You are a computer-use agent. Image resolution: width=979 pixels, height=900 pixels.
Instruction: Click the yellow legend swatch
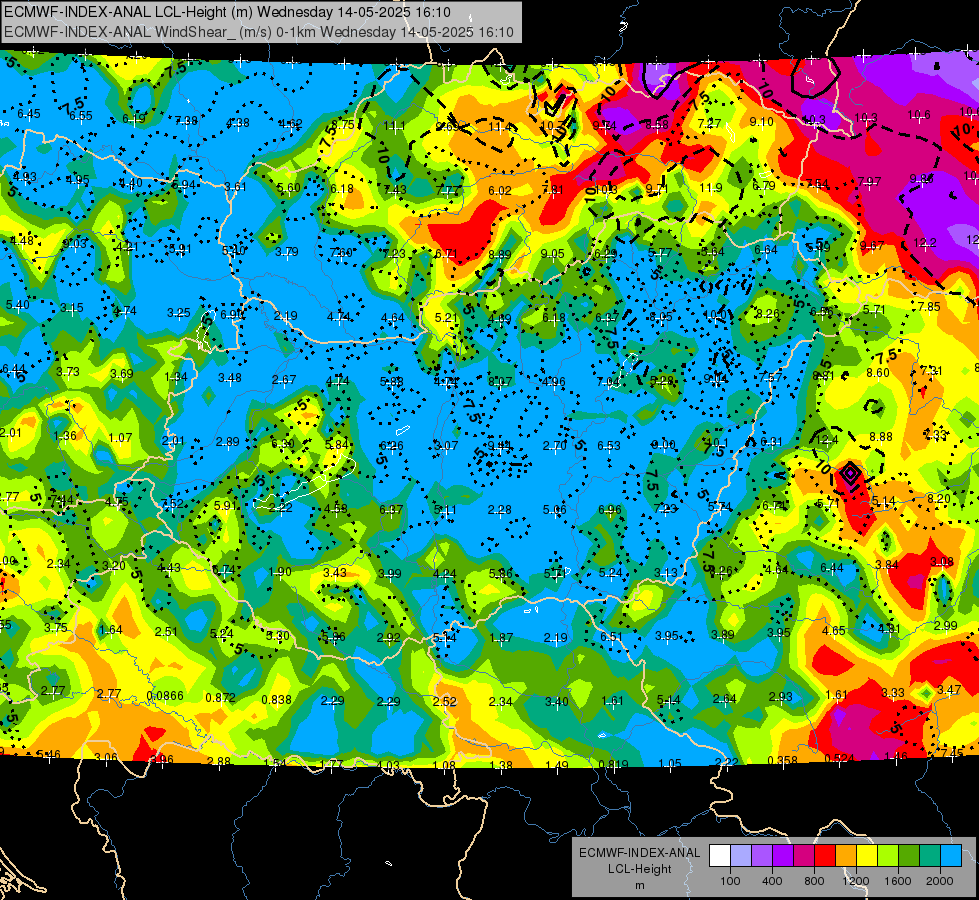click(x=867, y=856)
